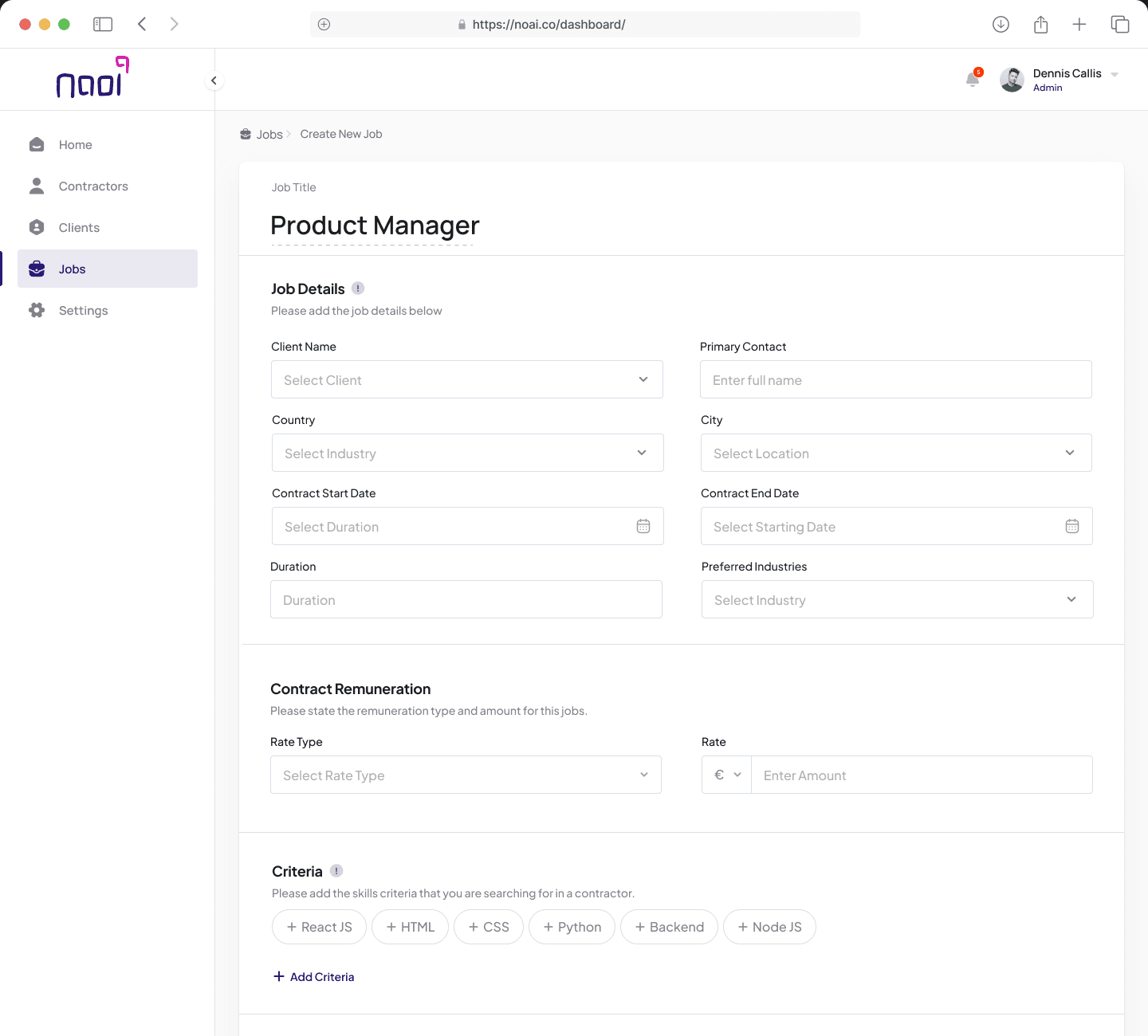Click the Enter Amount rate field
The width and height of the screenshot is (1148, 1036).
922,775
